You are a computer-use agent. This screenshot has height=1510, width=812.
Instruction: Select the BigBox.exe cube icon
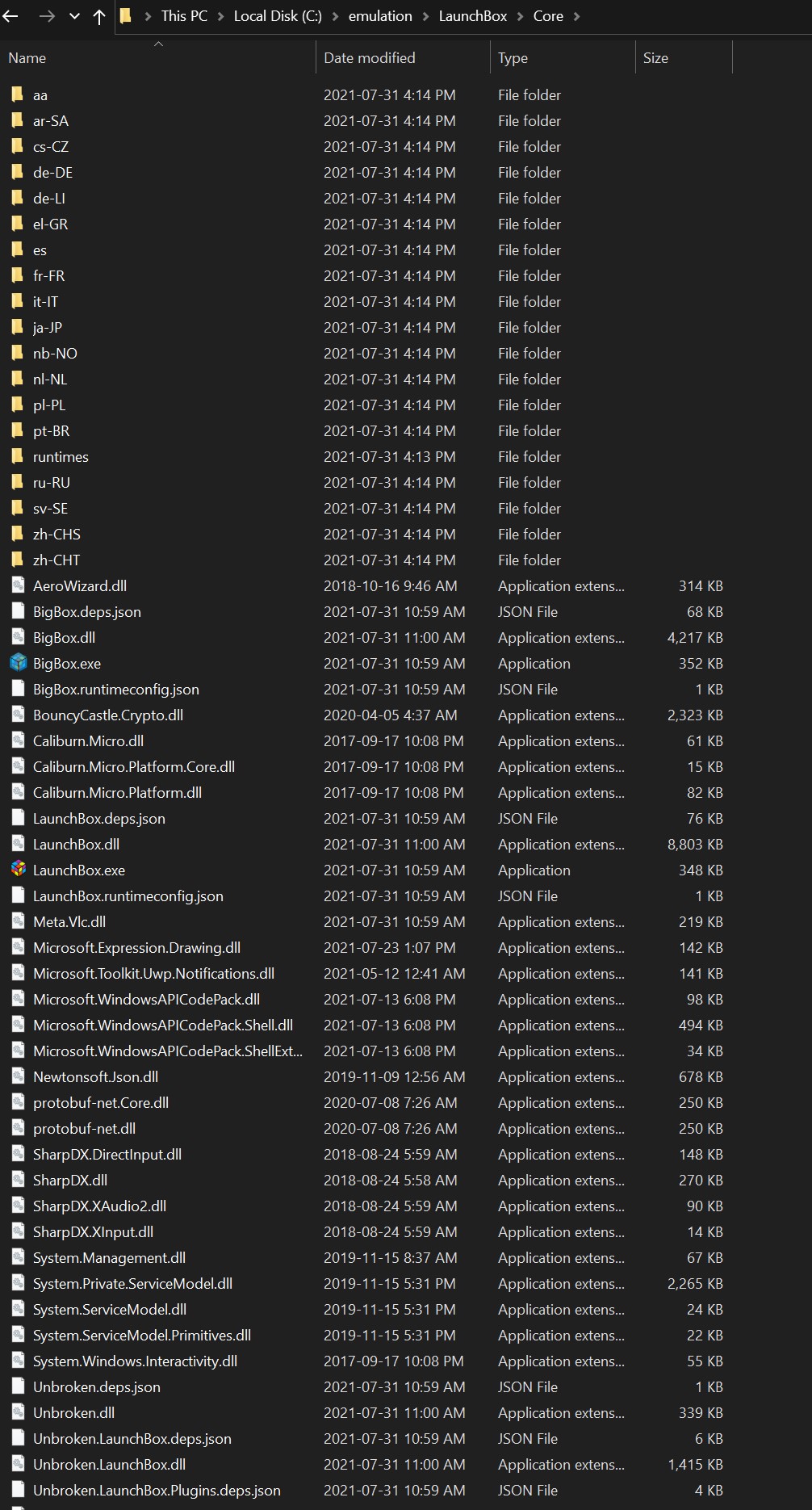pos(19,663)
